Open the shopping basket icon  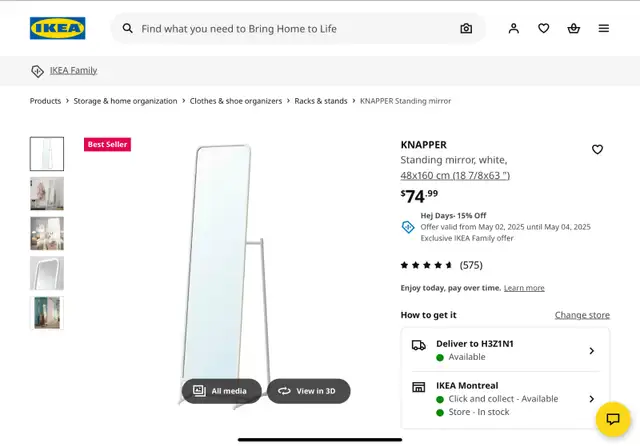573,28
